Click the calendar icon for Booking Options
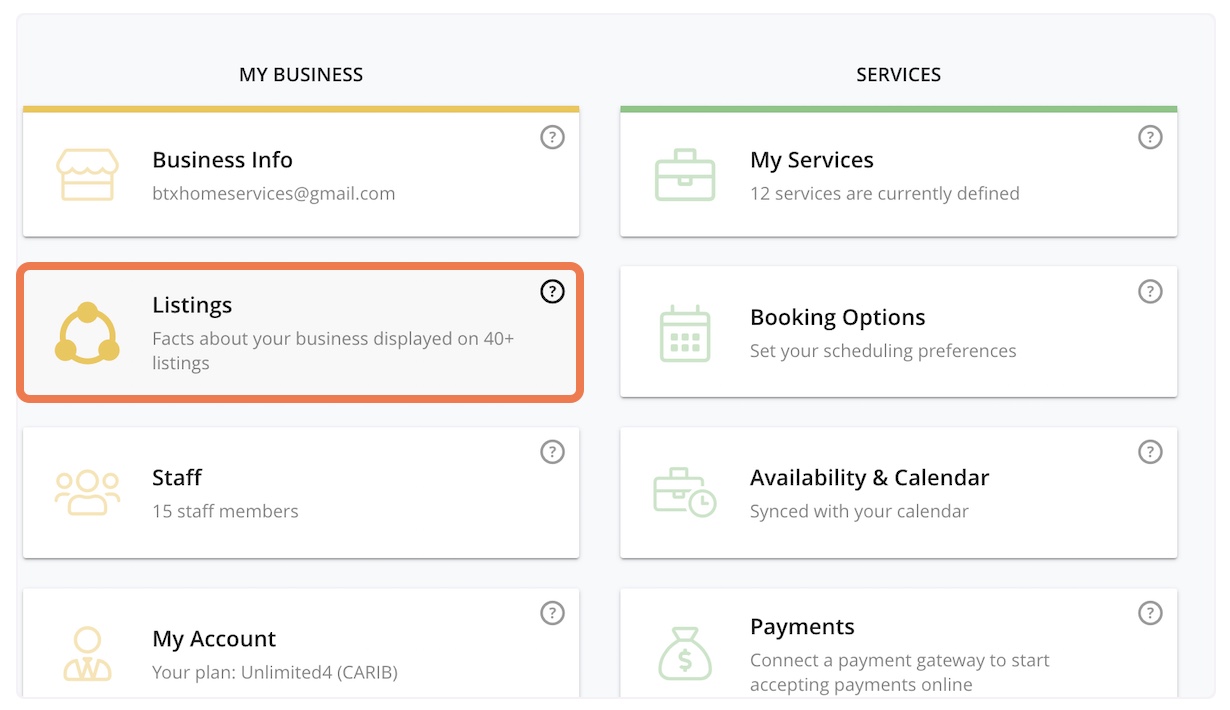 (x=685, y=333)
